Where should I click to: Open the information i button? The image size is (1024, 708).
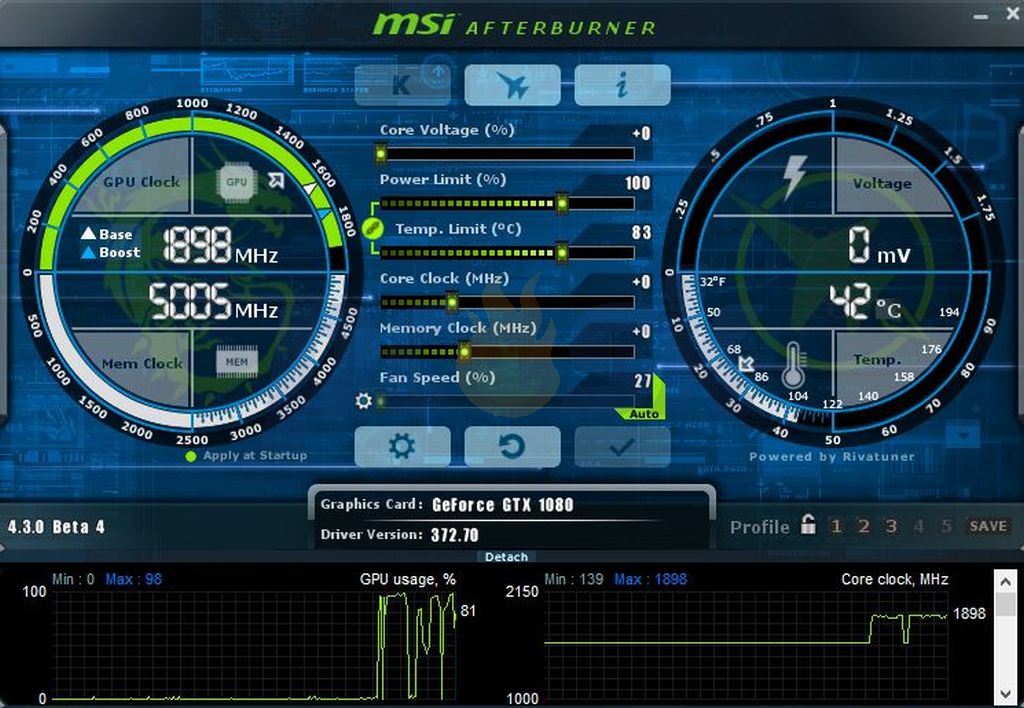pyautogui.click(x=622, y=84)
